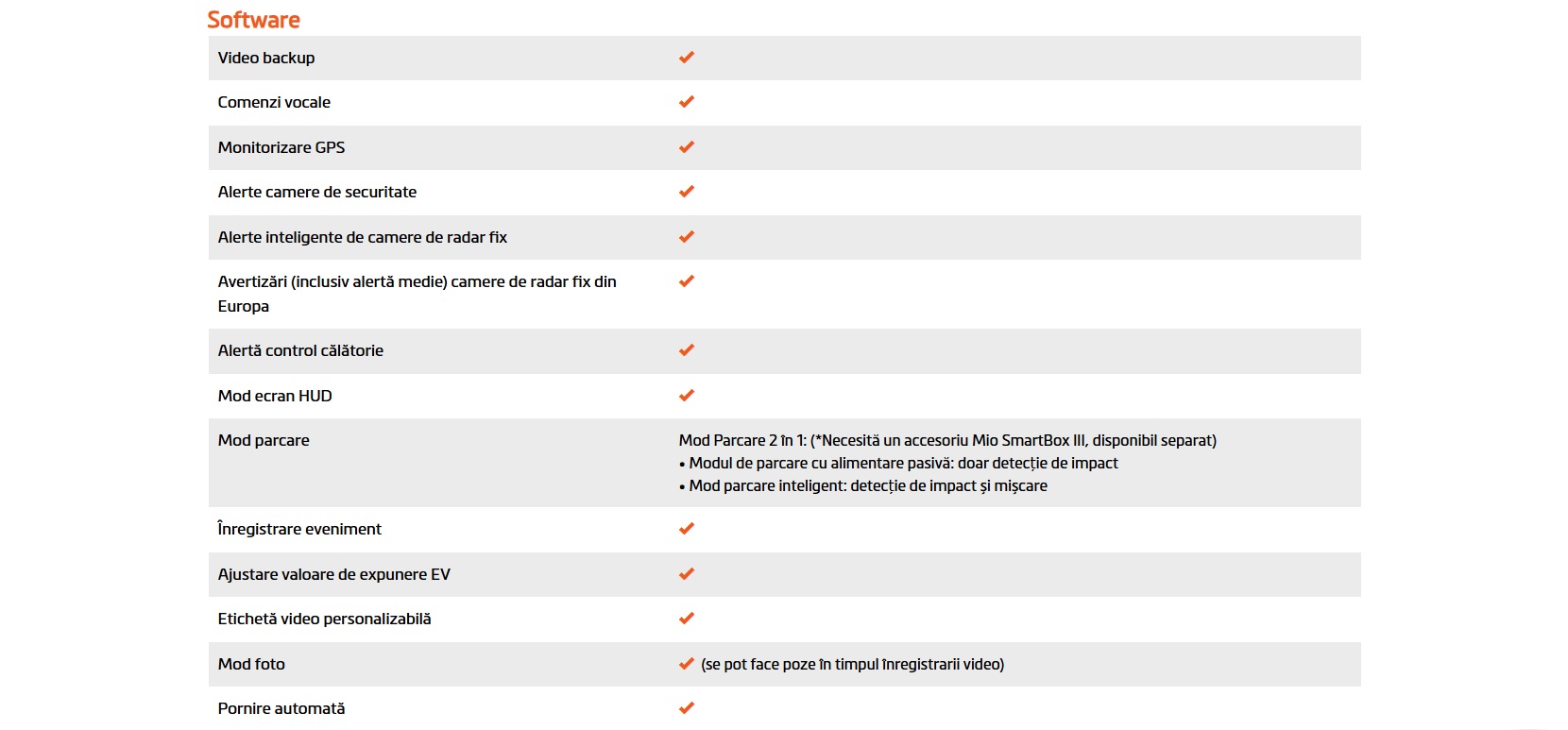Click the Avertizări camere radar Europa checkmark

pos(687,281)
